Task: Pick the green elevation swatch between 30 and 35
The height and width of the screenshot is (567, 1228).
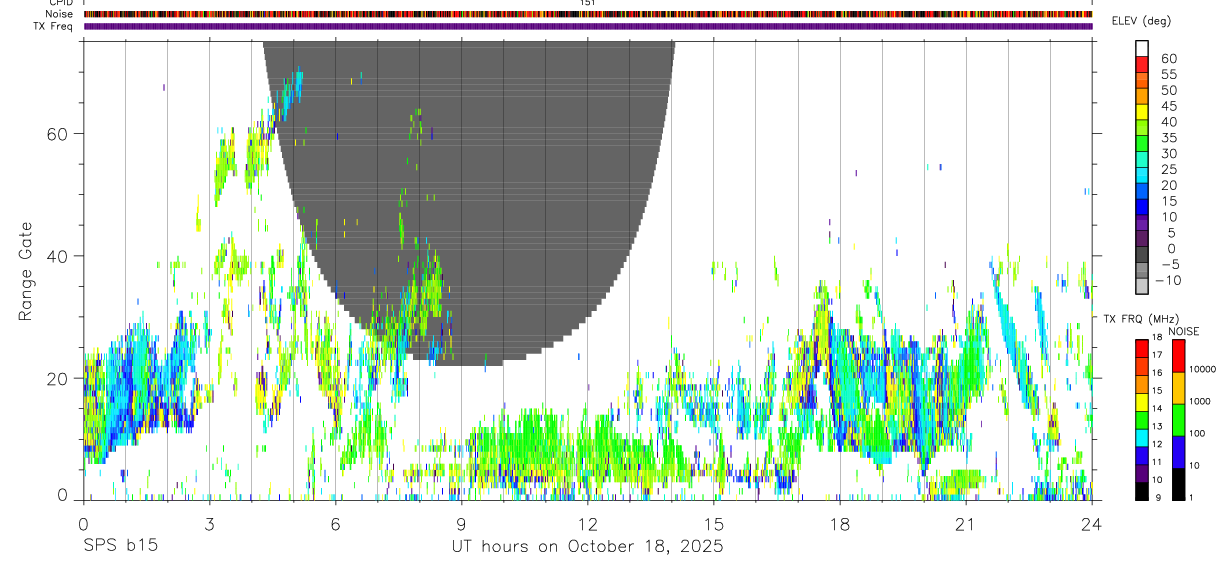Action: point(1142,144)
